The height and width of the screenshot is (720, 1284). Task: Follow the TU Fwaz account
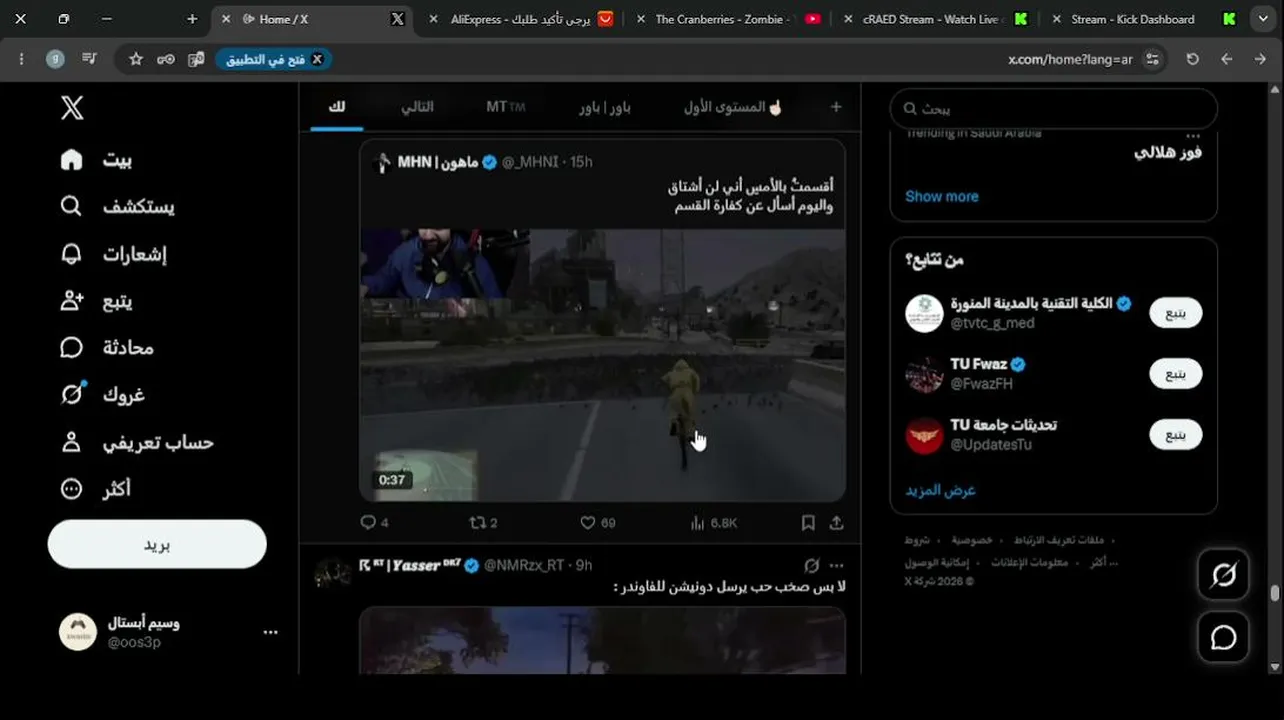[x=1176, y=374]
